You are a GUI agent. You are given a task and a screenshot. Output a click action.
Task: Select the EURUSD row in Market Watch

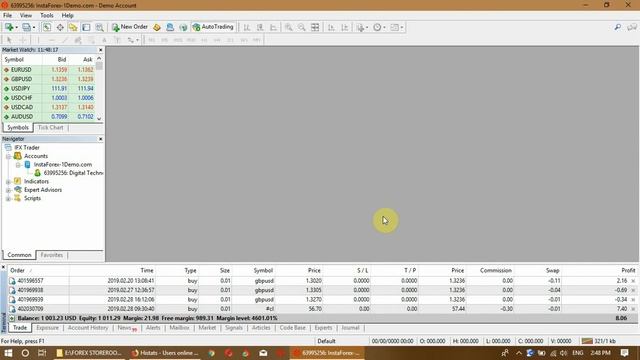(49, 70)
